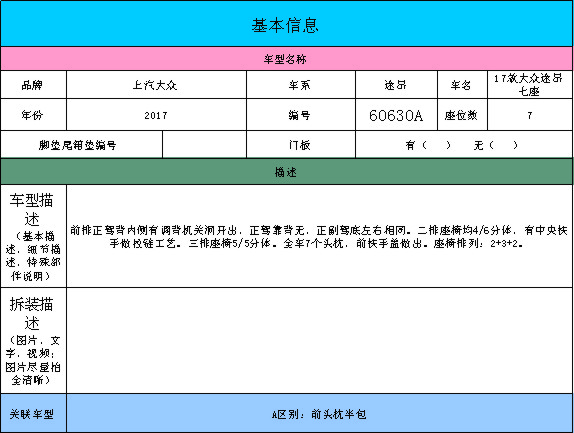Select the 拆装描述 label cell
The height and width of the screenshot is (433, 574).
click(33, 341)
